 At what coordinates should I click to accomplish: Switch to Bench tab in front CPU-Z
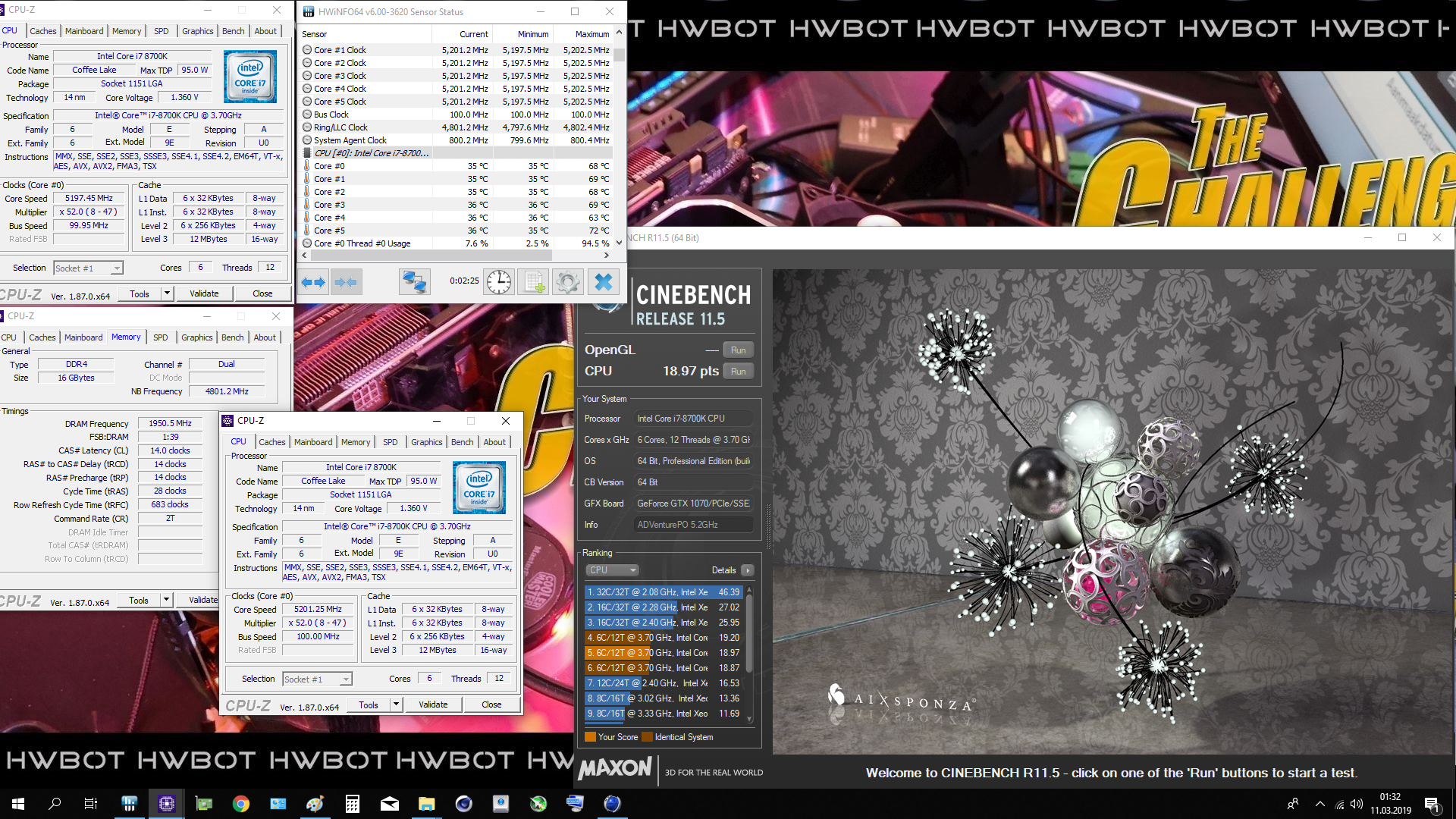pos(462,442)
